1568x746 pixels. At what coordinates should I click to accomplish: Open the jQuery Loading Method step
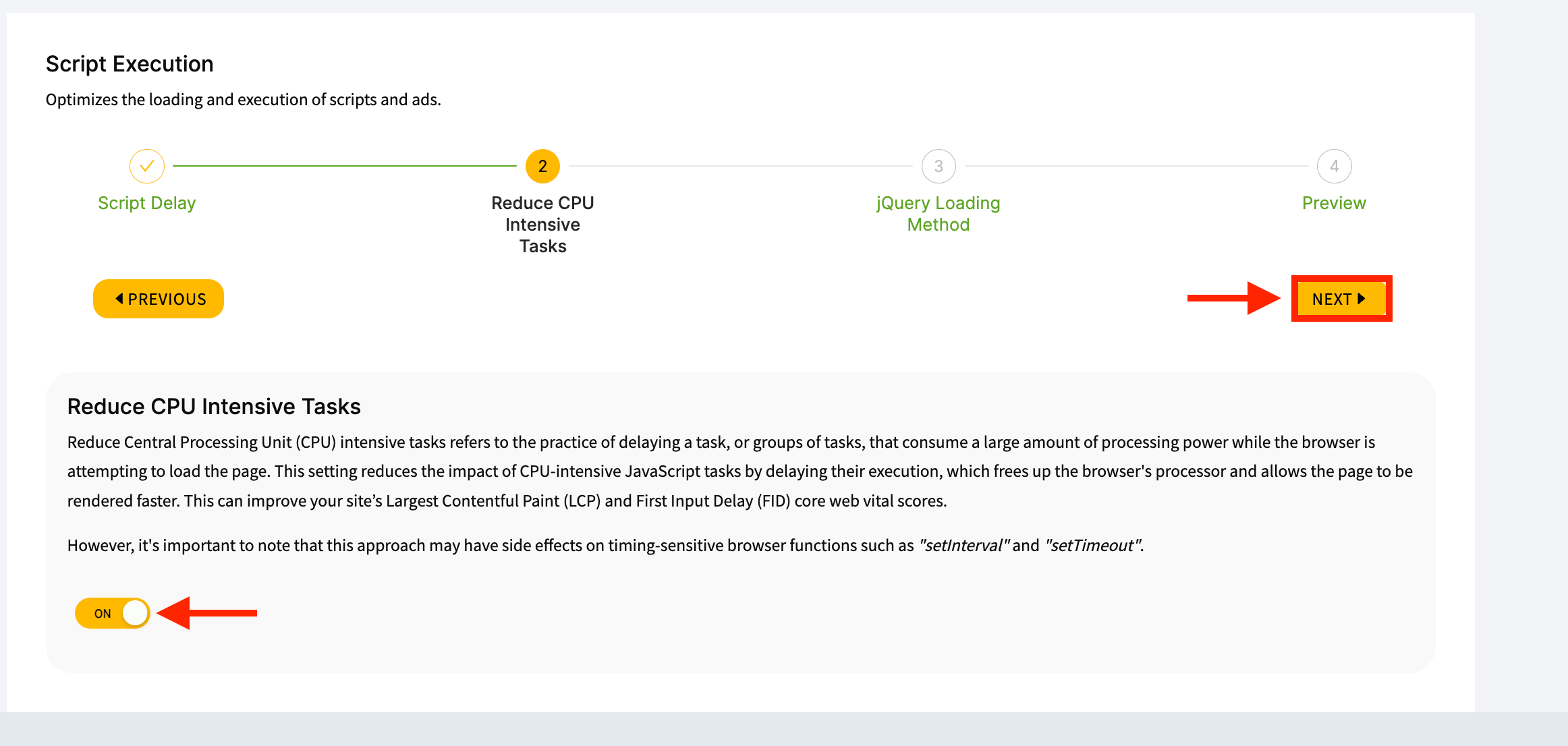click(939, 214)
